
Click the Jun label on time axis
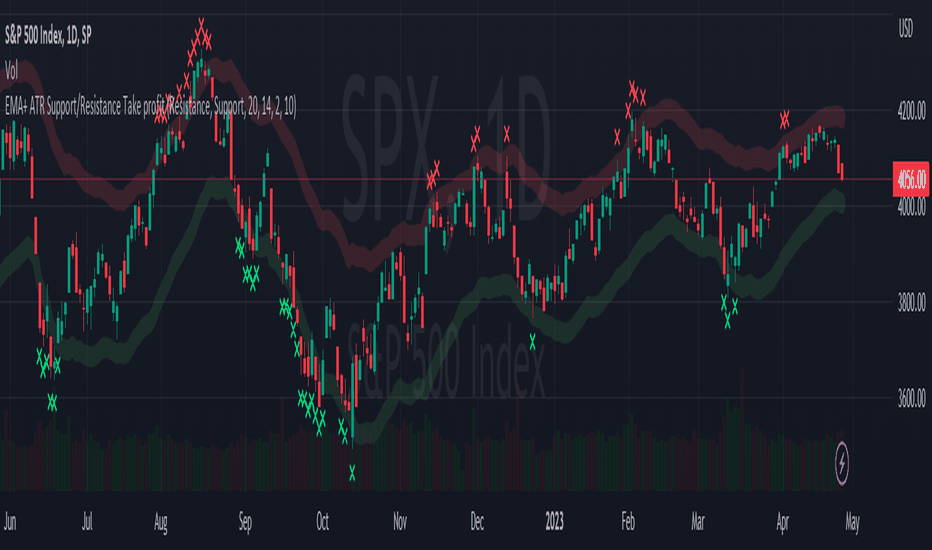(10, 522)
